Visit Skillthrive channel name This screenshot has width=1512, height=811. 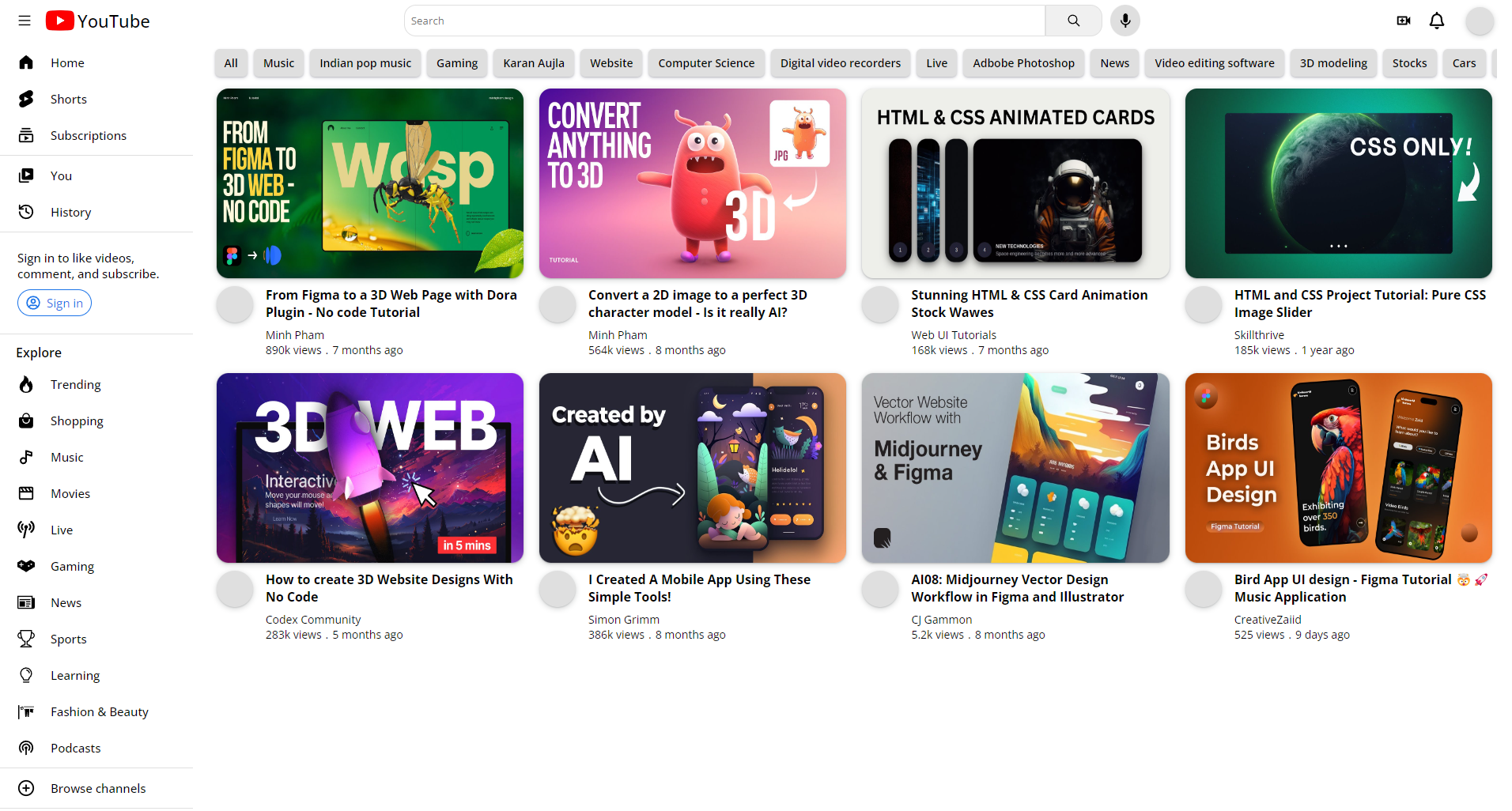click(1259, 335)
